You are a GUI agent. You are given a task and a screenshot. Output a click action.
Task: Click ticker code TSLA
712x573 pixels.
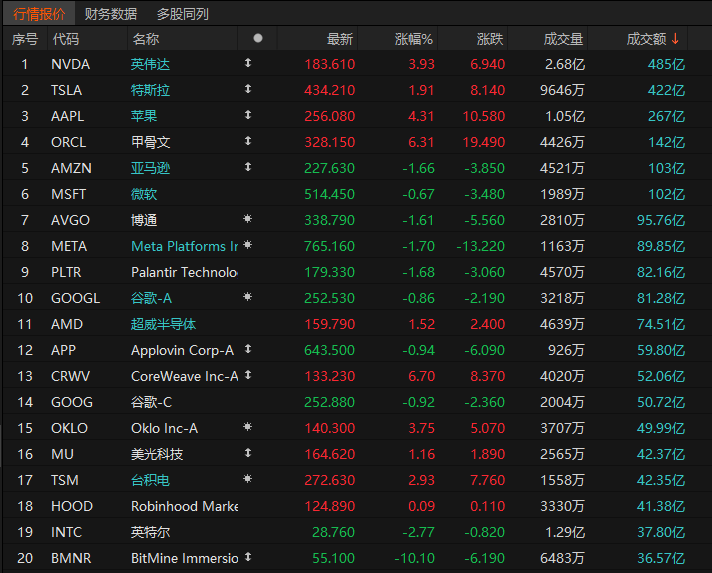coord(66,90)
